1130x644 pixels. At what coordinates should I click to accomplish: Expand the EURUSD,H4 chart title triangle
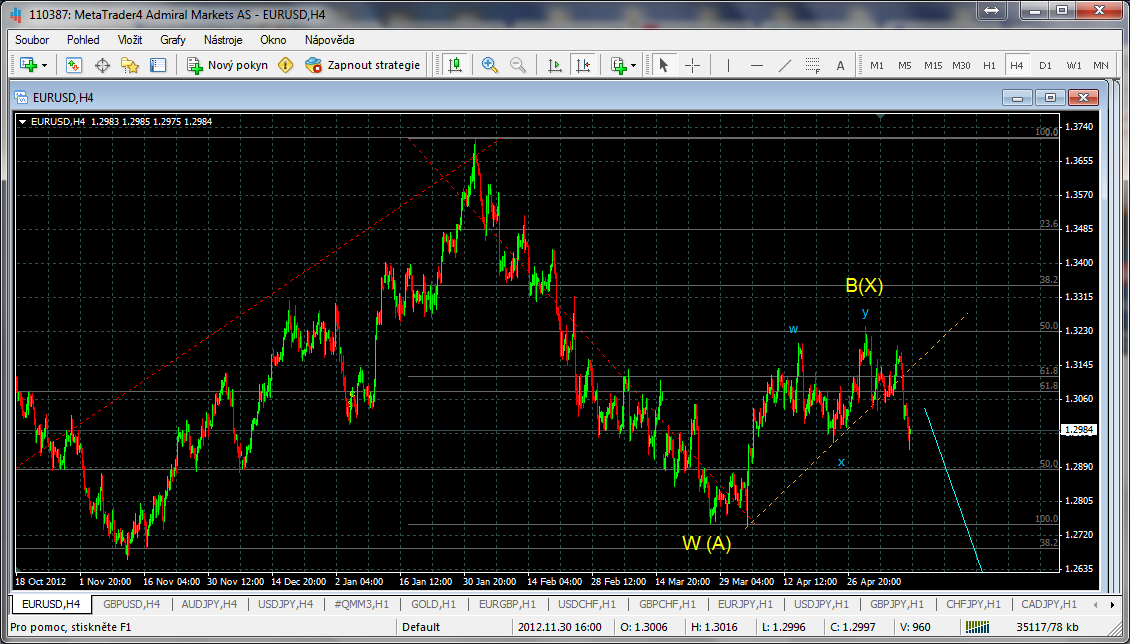click(23, 122)
